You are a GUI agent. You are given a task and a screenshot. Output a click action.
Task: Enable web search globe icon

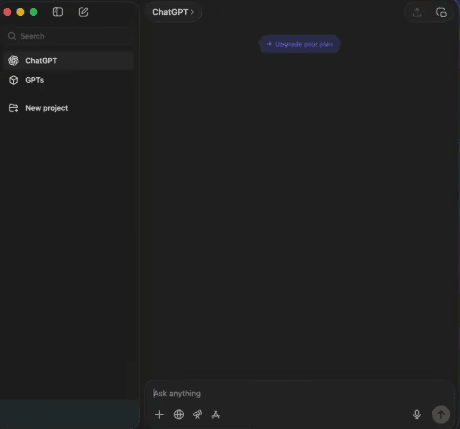click(x=179, y=415)
